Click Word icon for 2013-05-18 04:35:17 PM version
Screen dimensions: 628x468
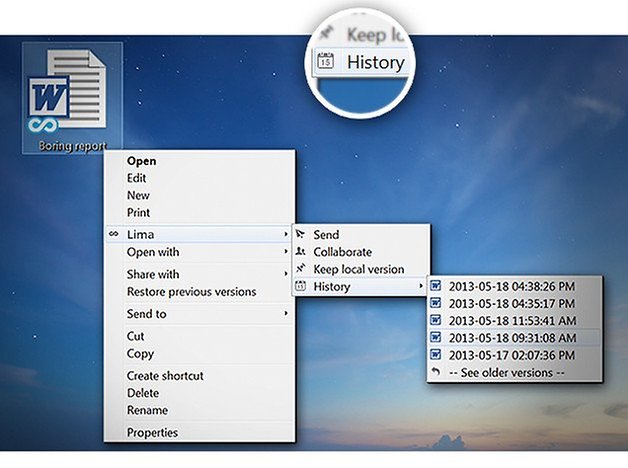[x=435, y=303]
